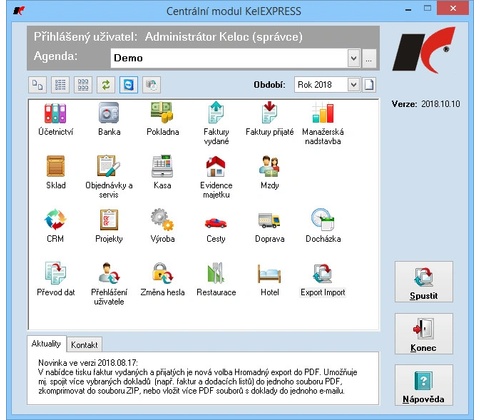Expand the Období year dropdown
The width and height of the screenshot is (480, 420).
coord(354,85)
